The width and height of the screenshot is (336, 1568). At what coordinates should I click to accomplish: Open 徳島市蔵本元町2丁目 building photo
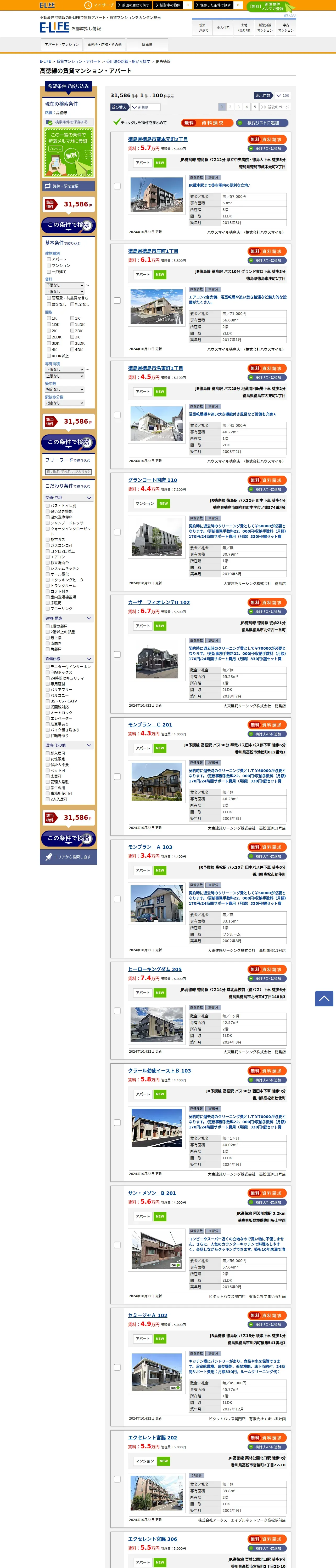(x=157, y=194)
